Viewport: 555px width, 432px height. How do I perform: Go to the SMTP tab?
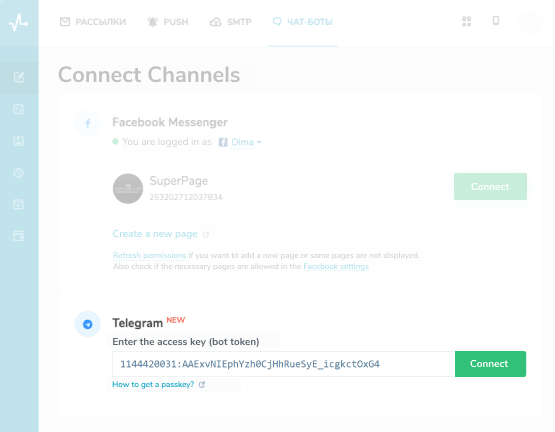coord(230,22)
